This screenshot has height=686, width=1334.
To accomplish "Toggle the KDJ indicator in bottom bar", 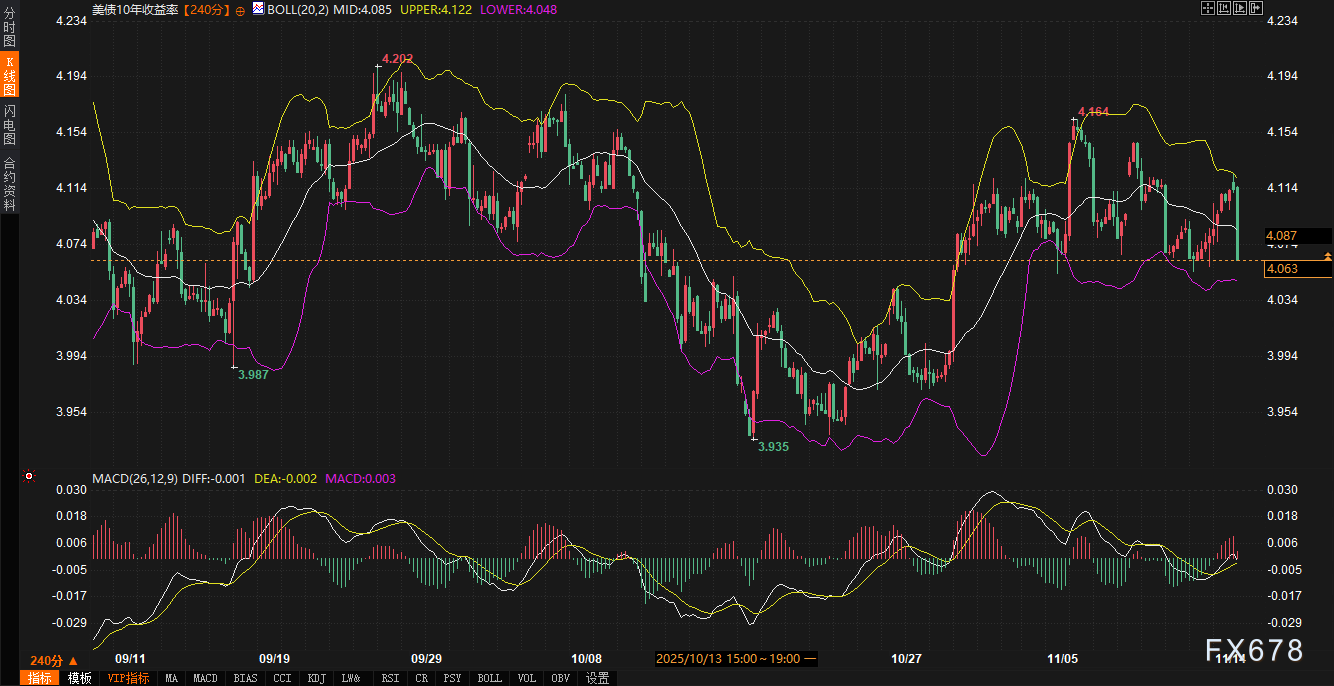I will pos(316,678).
